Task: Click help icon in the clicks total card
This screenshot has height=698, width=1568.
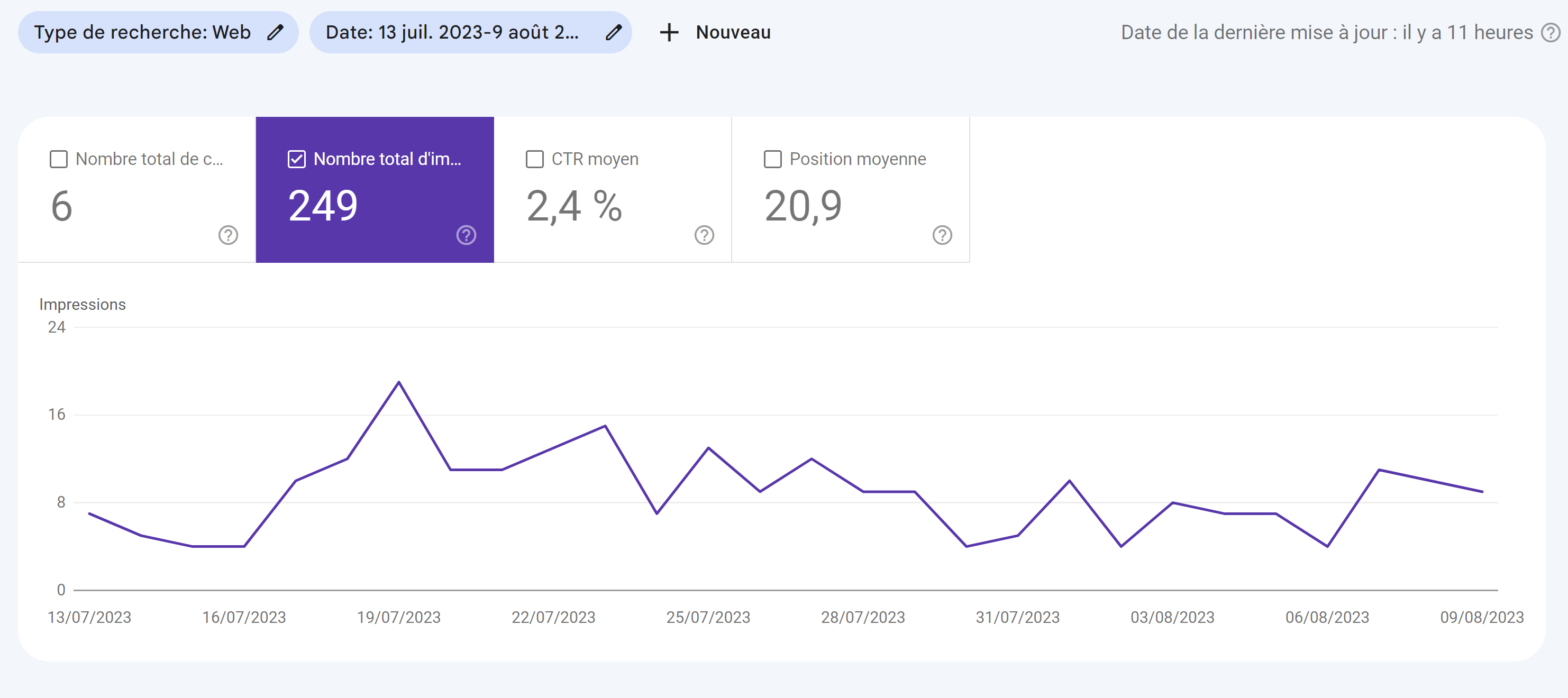Action: [x=228, y=235]
